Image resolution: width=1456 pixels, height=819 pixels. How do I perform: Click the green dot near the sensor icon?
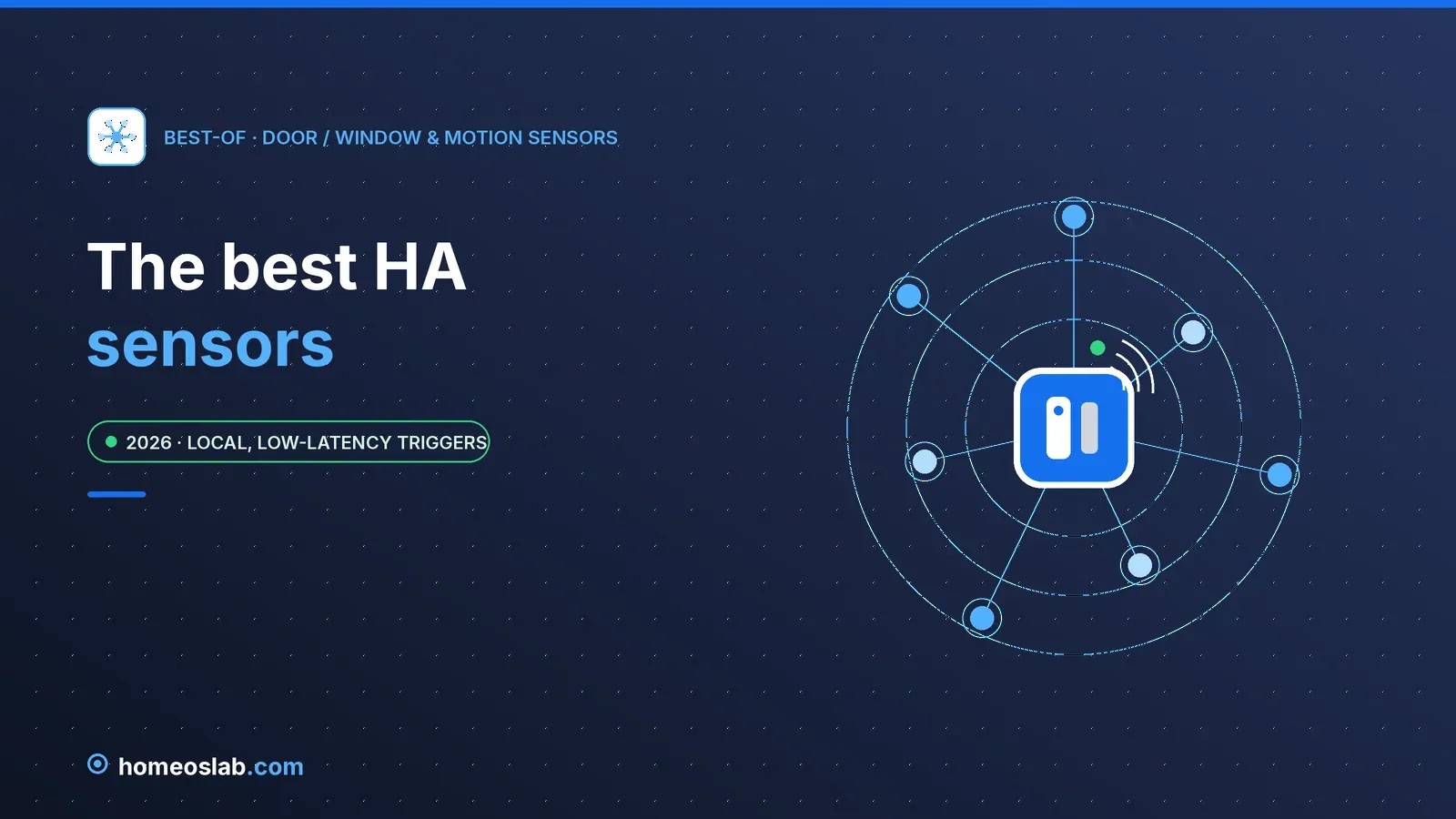1097,348
